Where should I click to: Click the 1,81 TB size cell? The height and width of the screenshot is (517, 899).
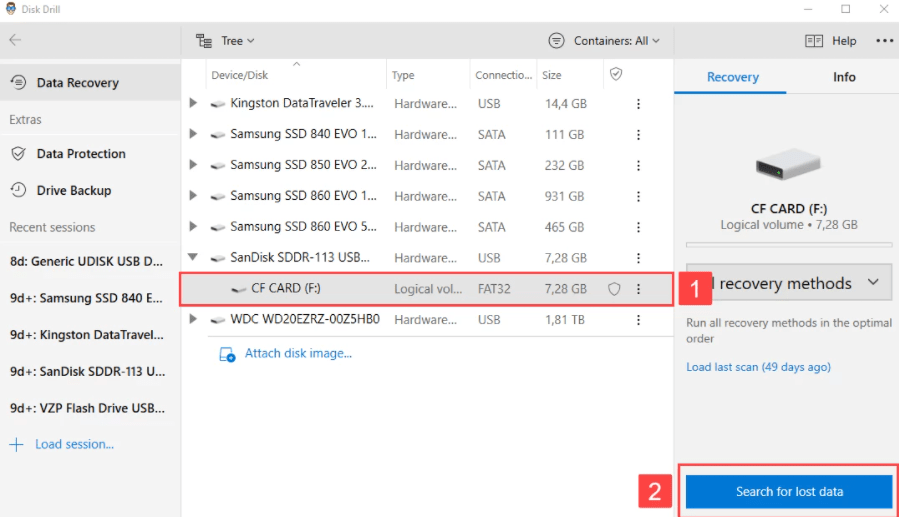click(x=564, y=320)
